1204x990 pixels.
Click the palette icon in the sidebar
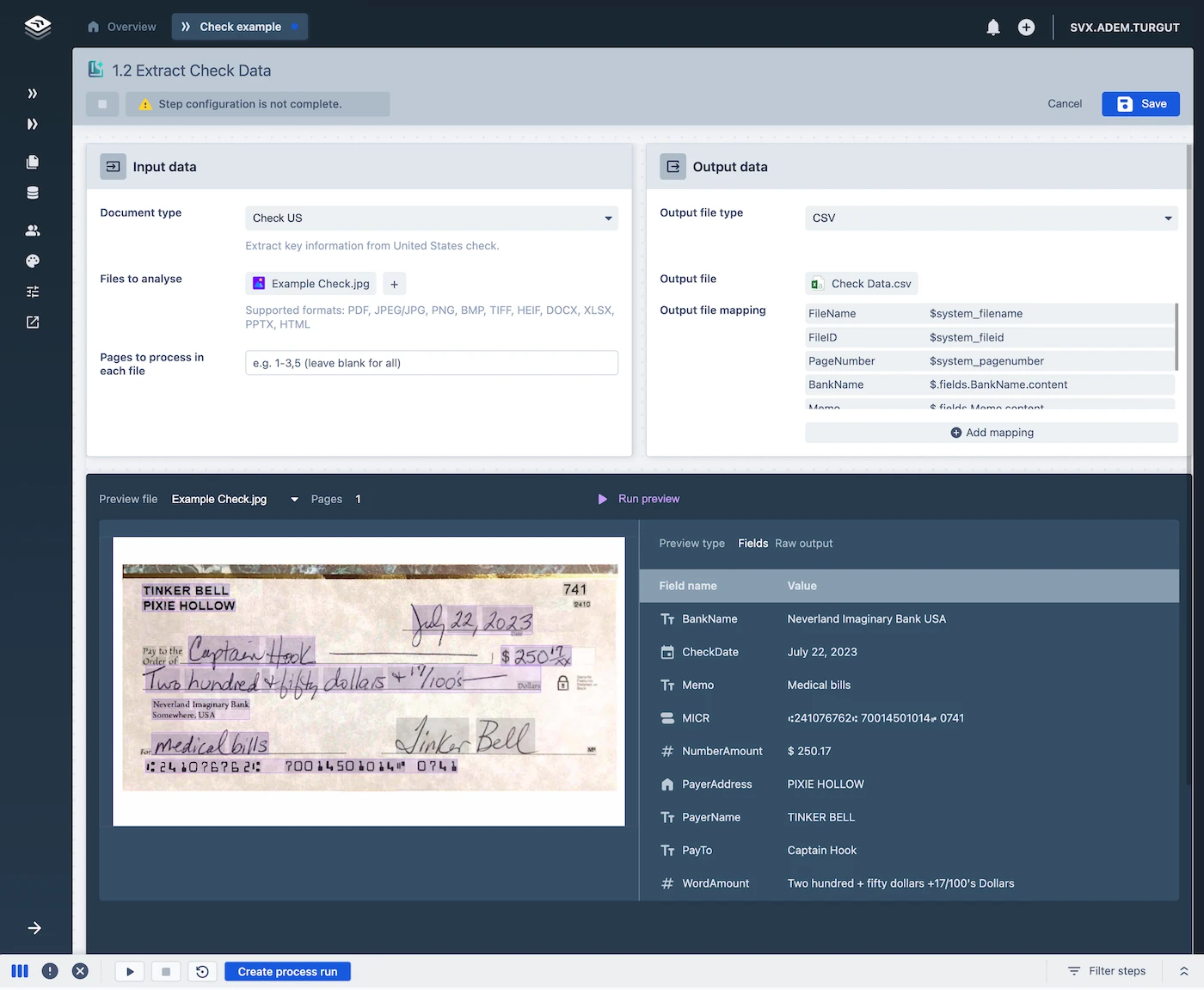(x=32, y=261)
